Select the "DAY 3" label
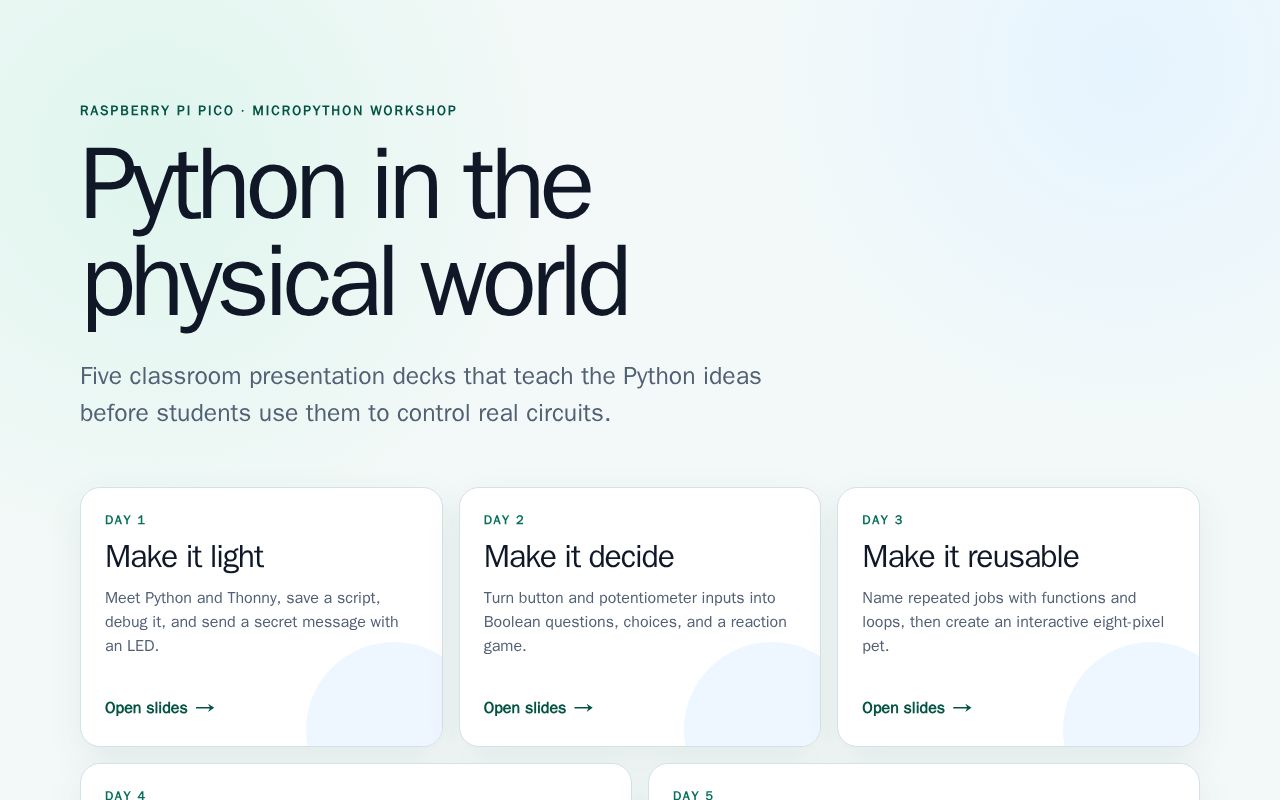 pyautogui.click(x=883, y=520)
